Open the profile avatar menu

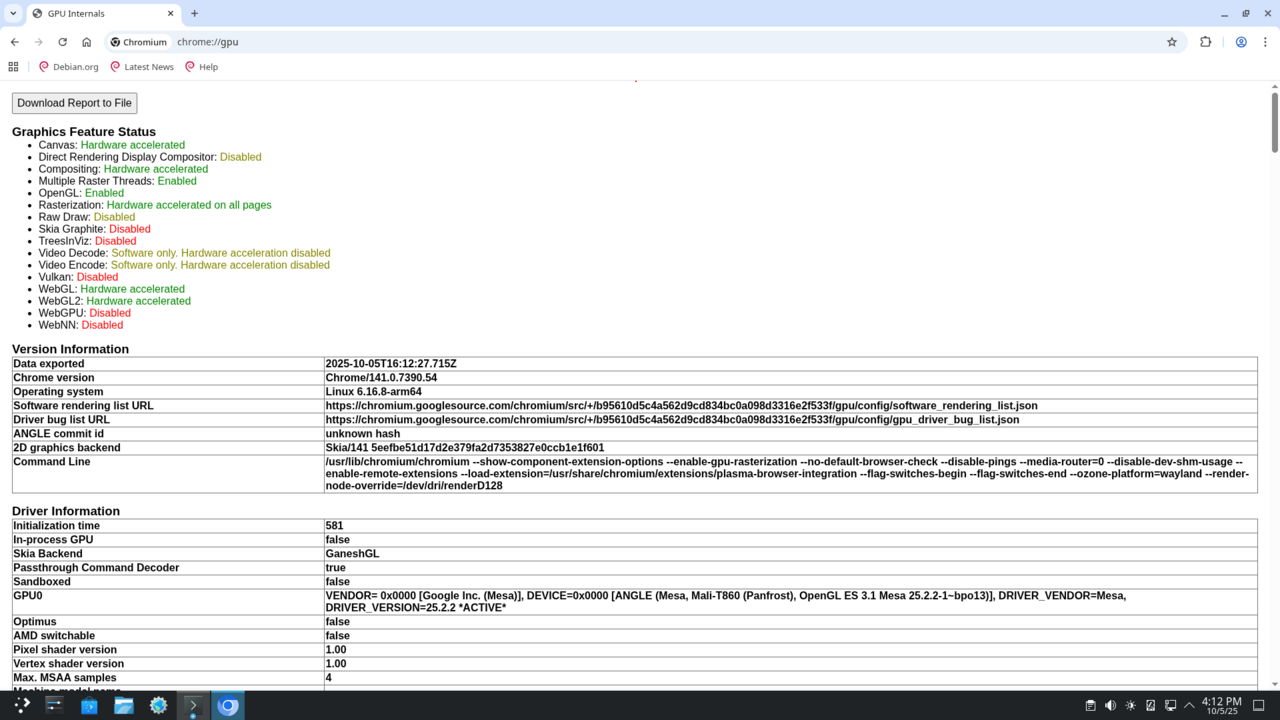(1241, 42)
